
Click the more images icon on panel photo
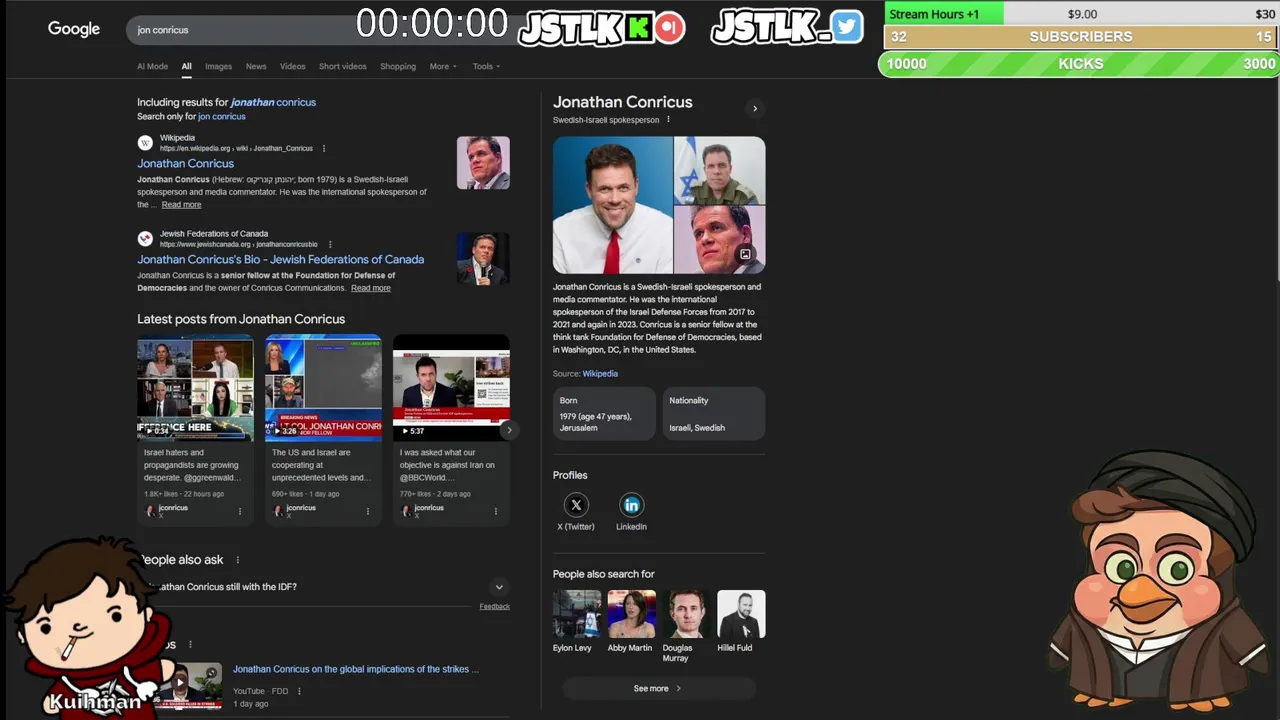pyautogui.click(x=745, y=254)
